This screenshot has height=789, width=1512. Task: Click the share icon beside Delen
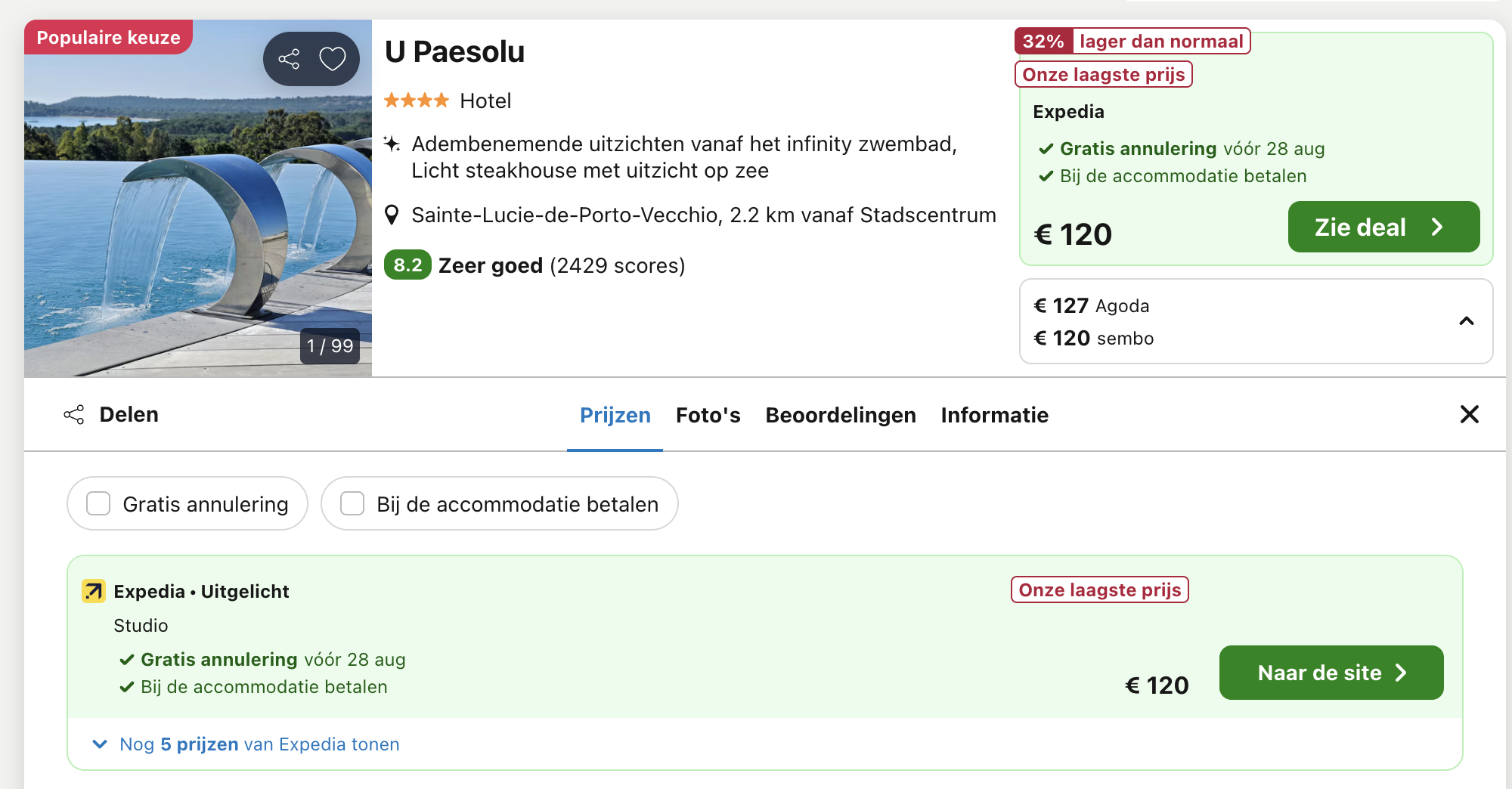(x=74, y=415)
